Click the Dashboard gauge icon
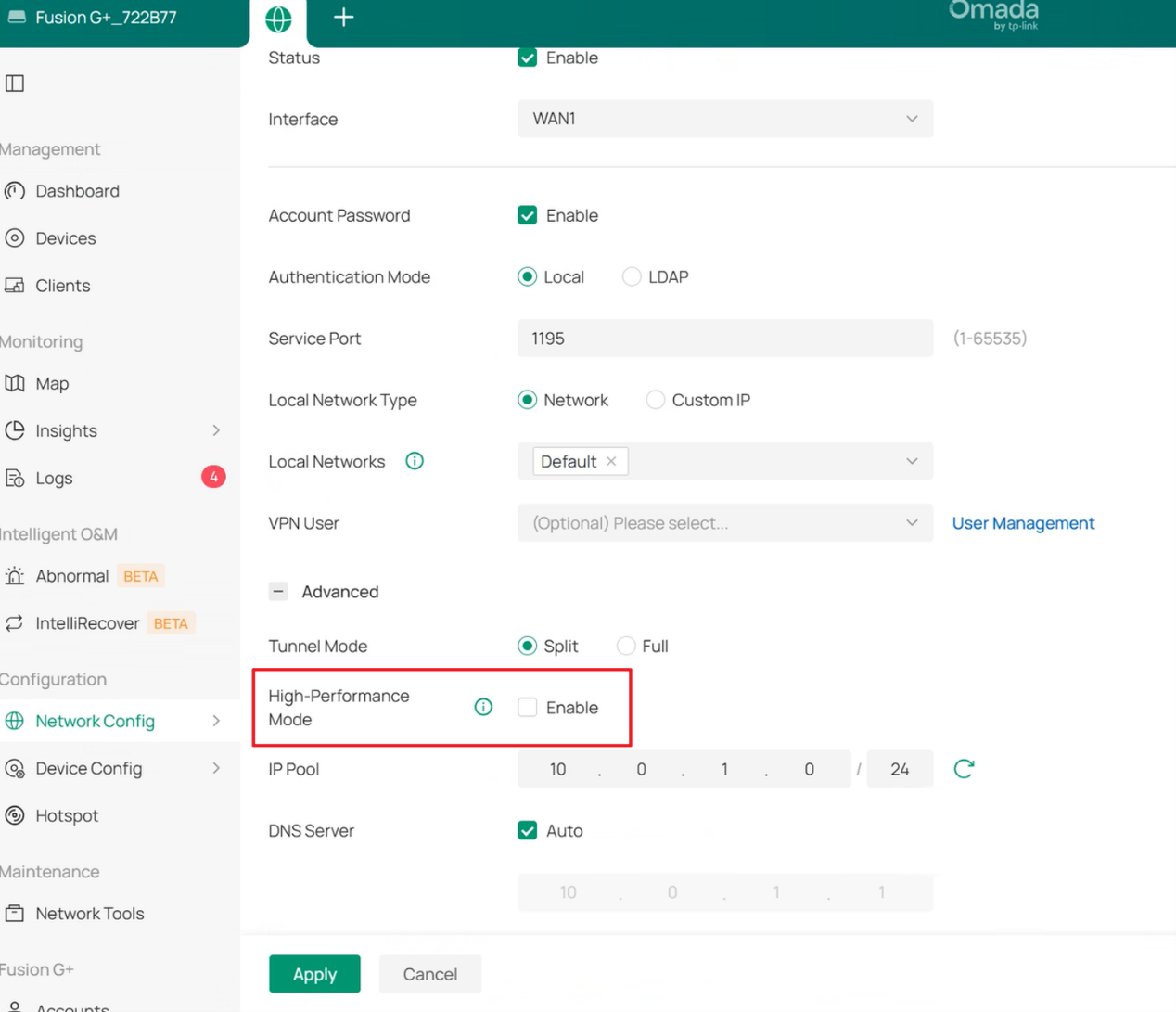The image size is (1176, 1012). pos(15,191)
